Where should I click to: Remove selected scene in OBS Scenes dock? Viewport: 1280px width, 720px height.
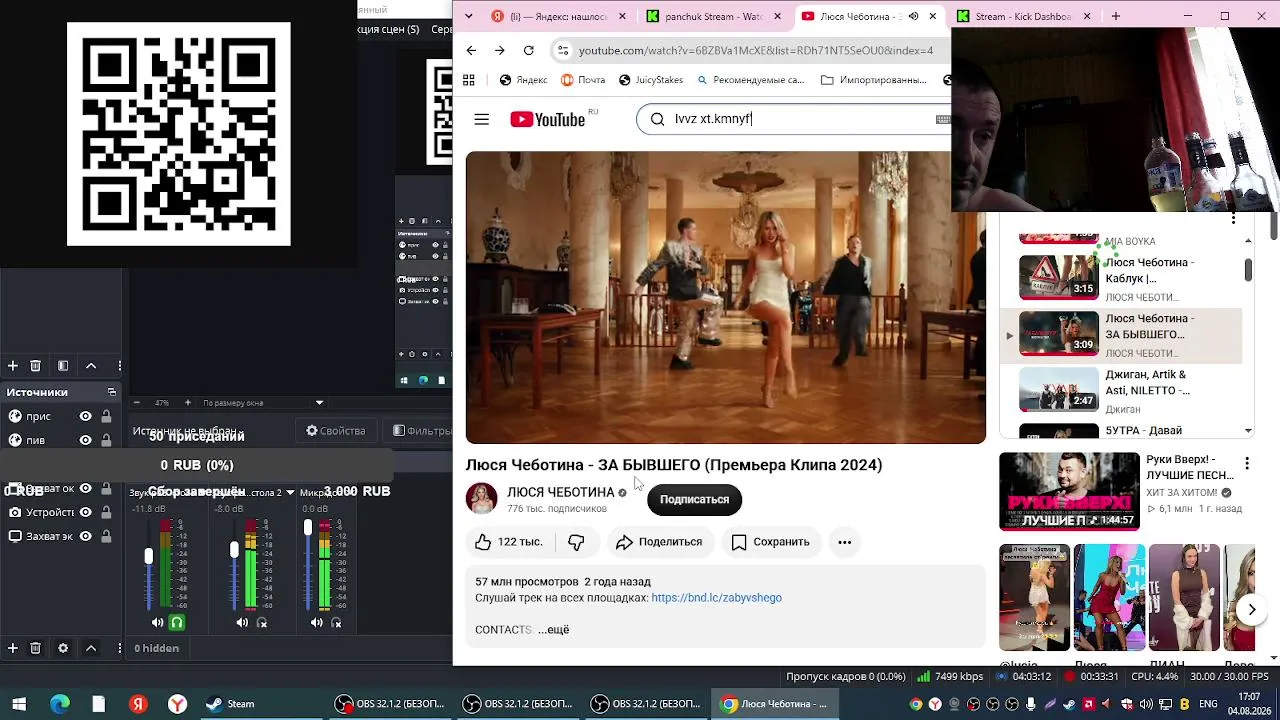pyautogui.click(x=35, y=366)
